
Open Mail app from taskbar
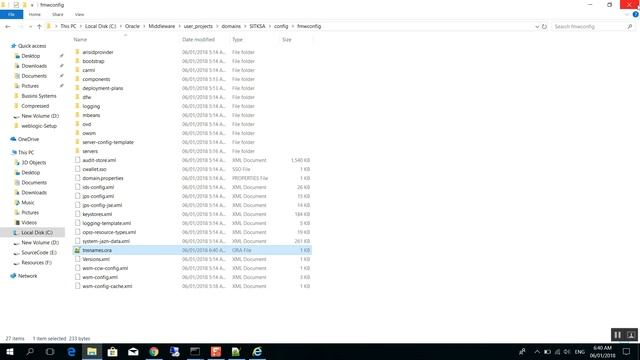click(x=133, y=351)
